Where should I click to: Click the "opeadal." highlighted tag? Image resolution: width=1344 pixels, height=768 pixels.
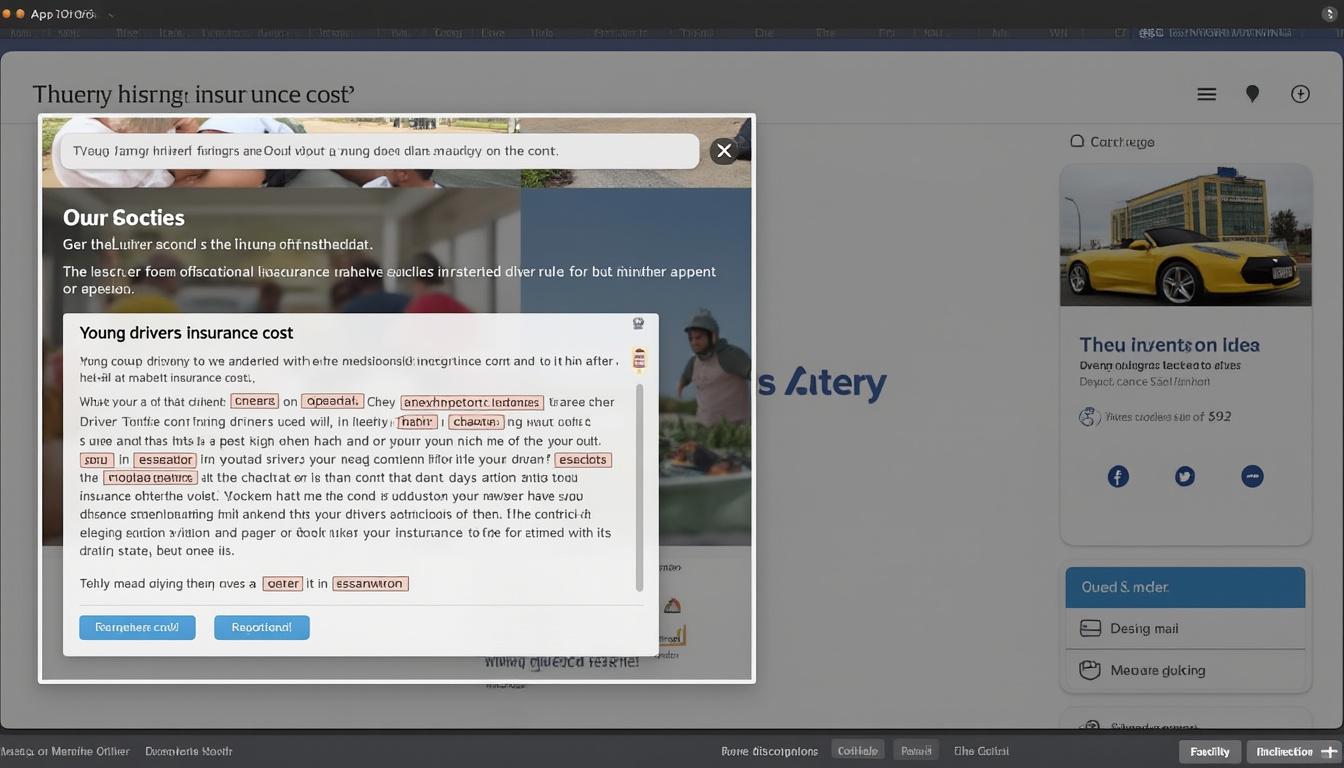(332, 401)
